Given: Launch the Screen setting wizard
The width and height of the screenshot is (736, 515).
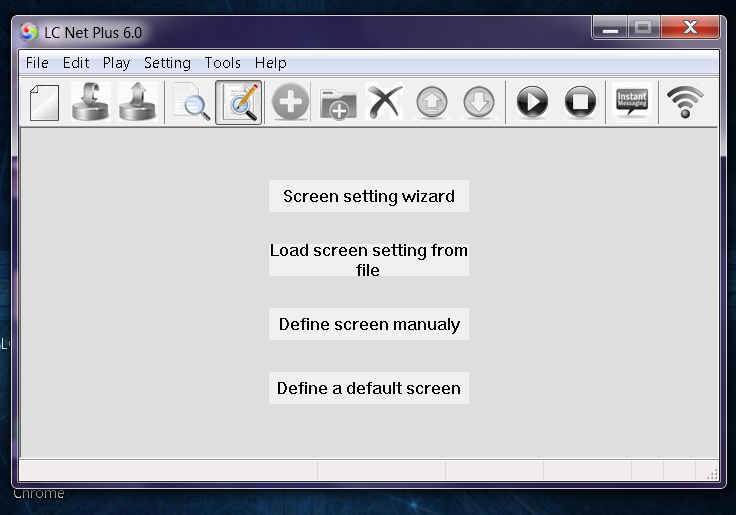Looking at the screenshot, I should click(369, 196).
